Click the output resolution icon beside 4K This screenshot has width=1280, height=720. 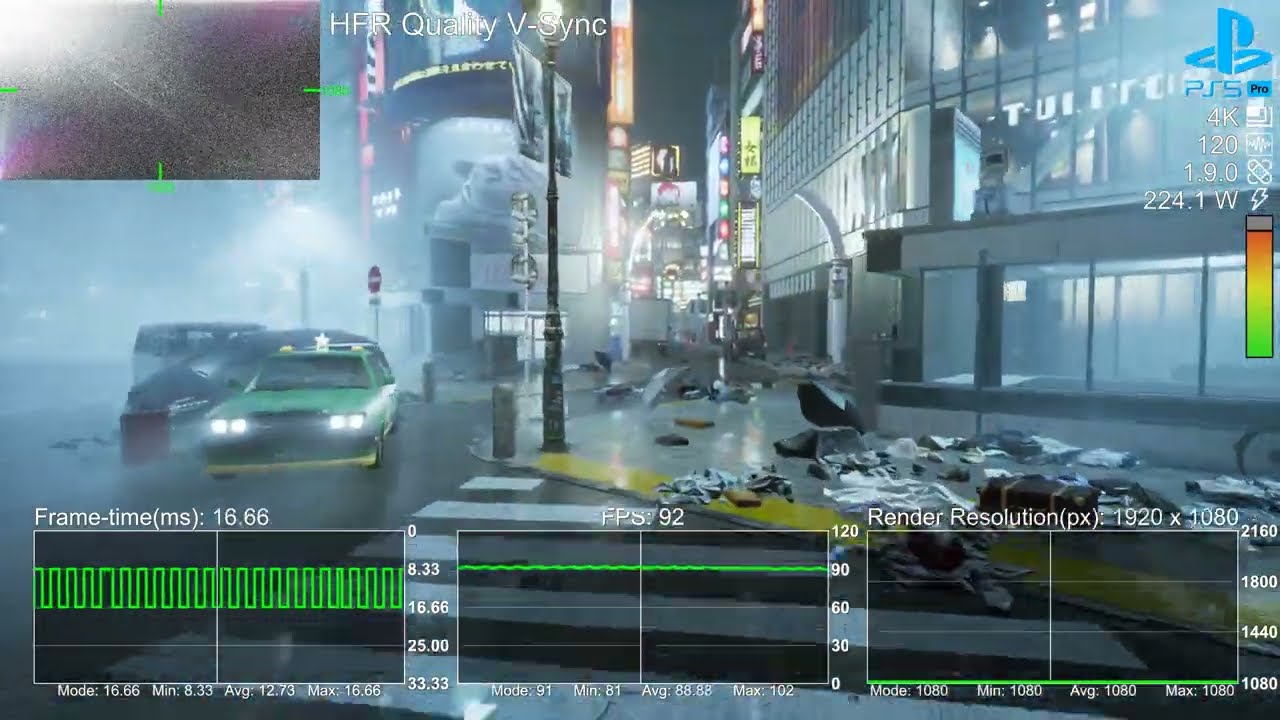point(1260,118)
